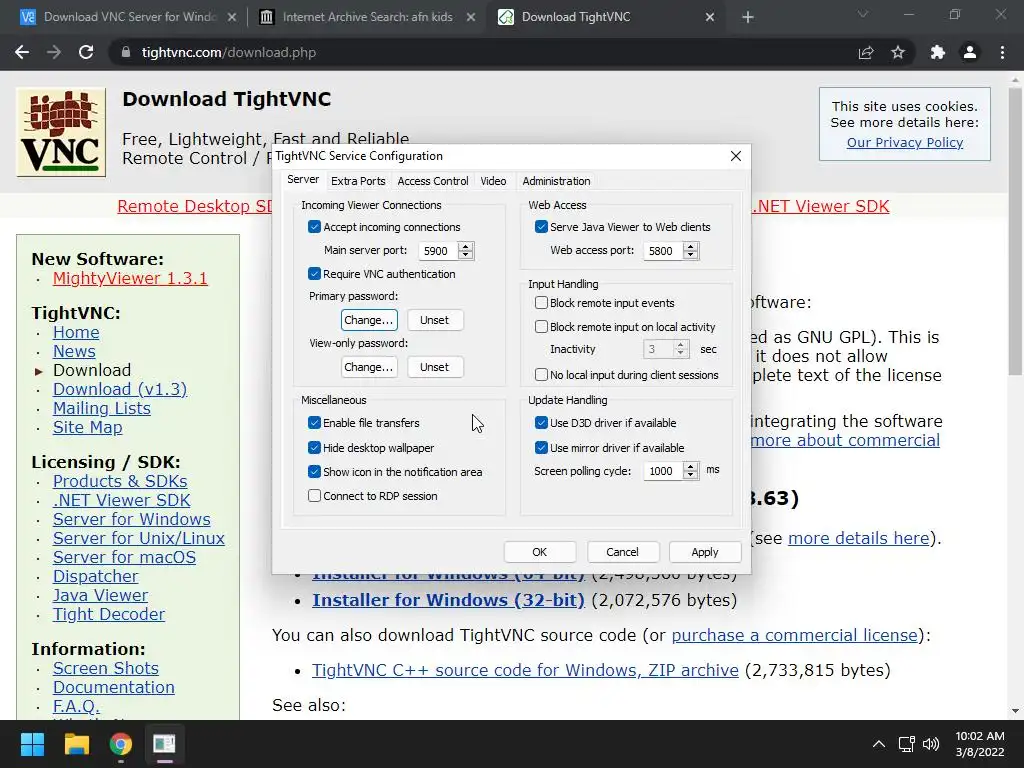Switch to Video tab
Image resolution: width=1024 pixels, height=768 pixels.
point(493,181)
